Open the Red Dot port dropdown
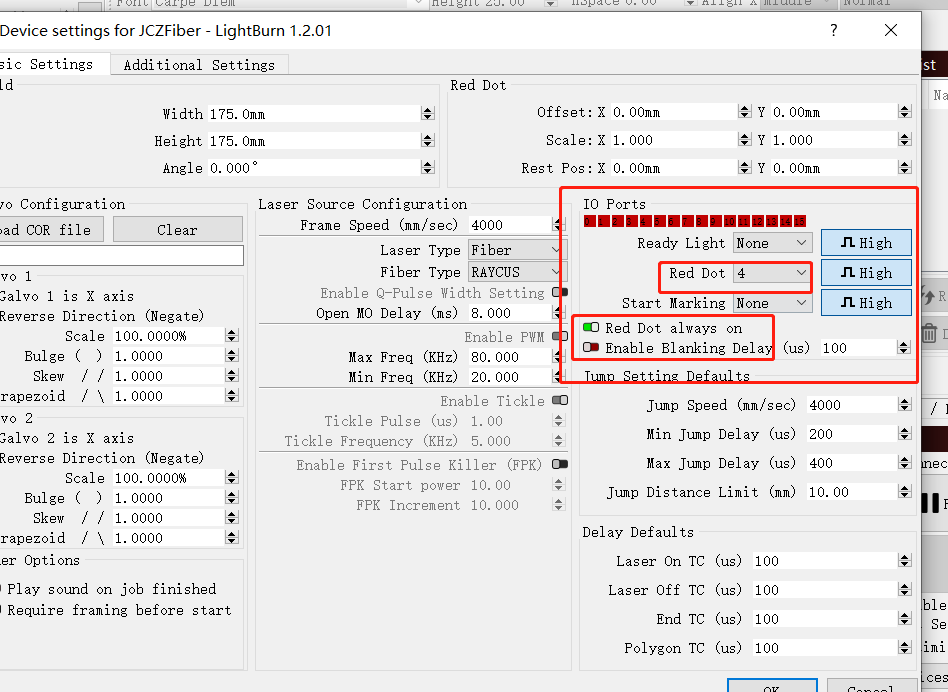The width and height of the screenshot is (948, 692). [x=772, y=273]
